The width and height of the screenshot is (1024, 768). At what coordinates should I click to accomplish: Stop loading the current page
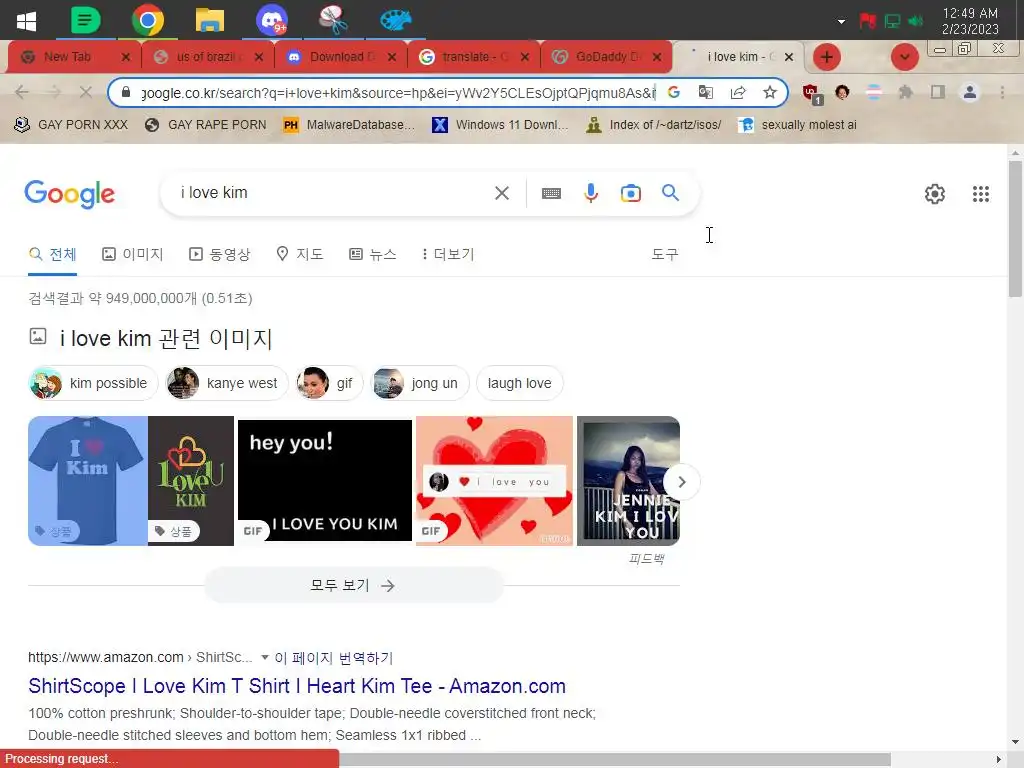pyautogui.click(x=85, y=93)
